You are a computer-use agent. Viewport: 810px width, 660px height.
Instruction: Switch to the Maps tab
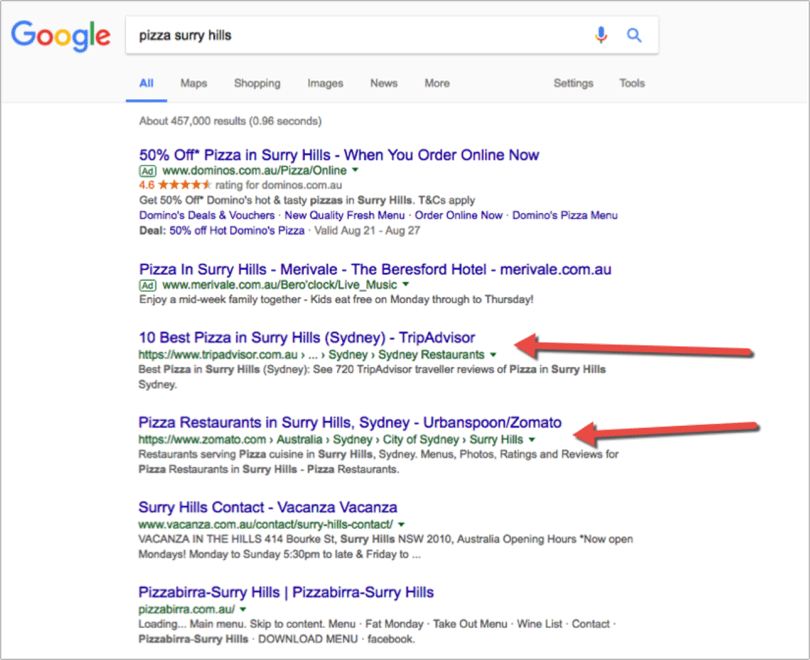click(193, 83)
